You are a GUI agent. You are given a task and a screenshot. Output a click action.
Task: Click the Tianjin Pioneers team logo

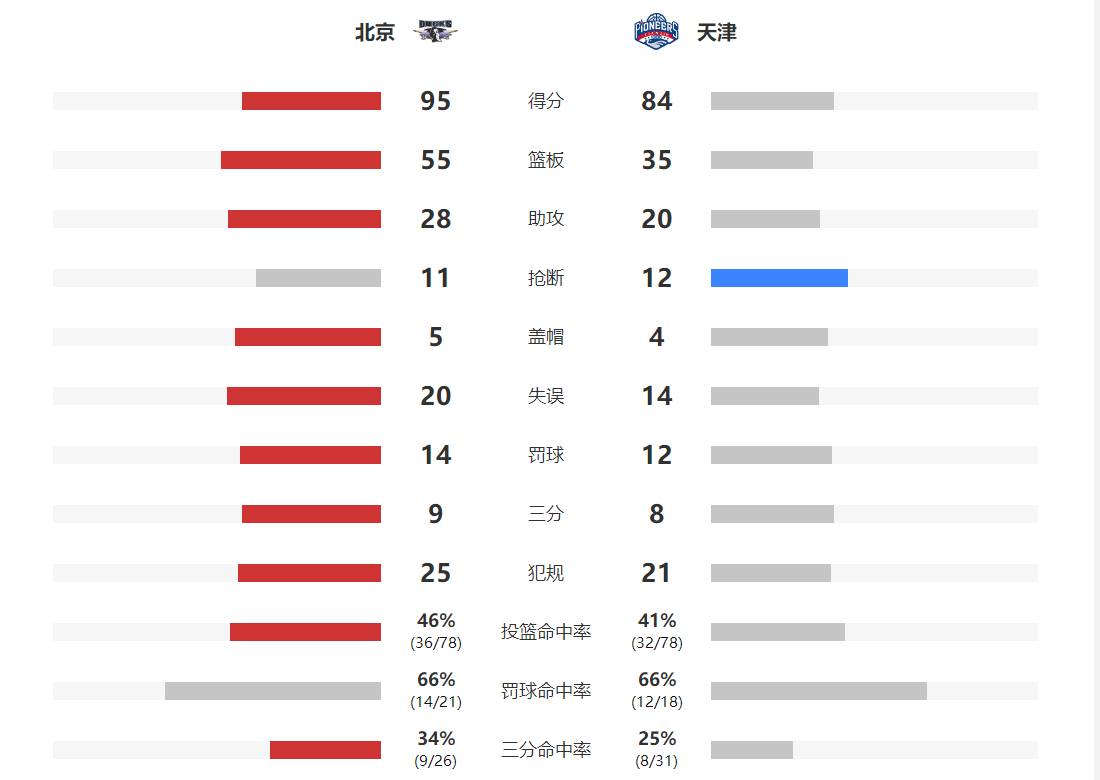[656, 31]
